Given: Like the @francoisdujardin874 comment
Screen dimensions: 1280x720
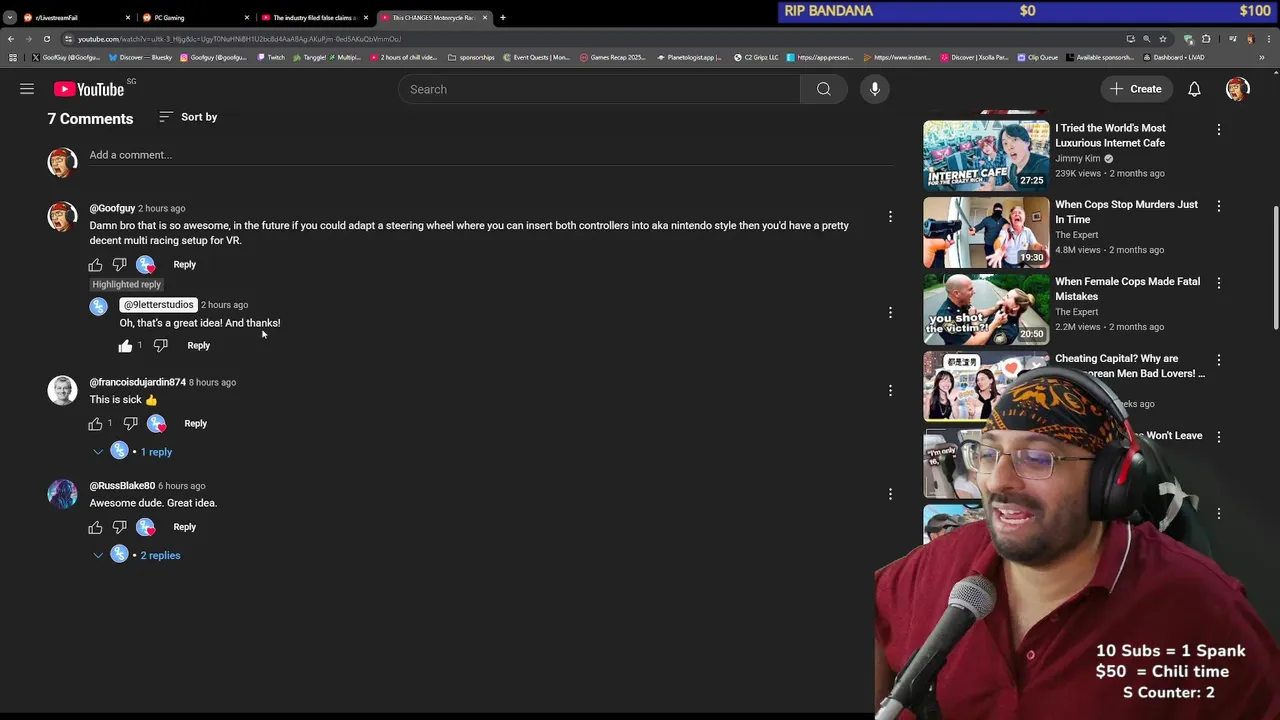Looking at the screenshot, I should (x=95, y=424).
